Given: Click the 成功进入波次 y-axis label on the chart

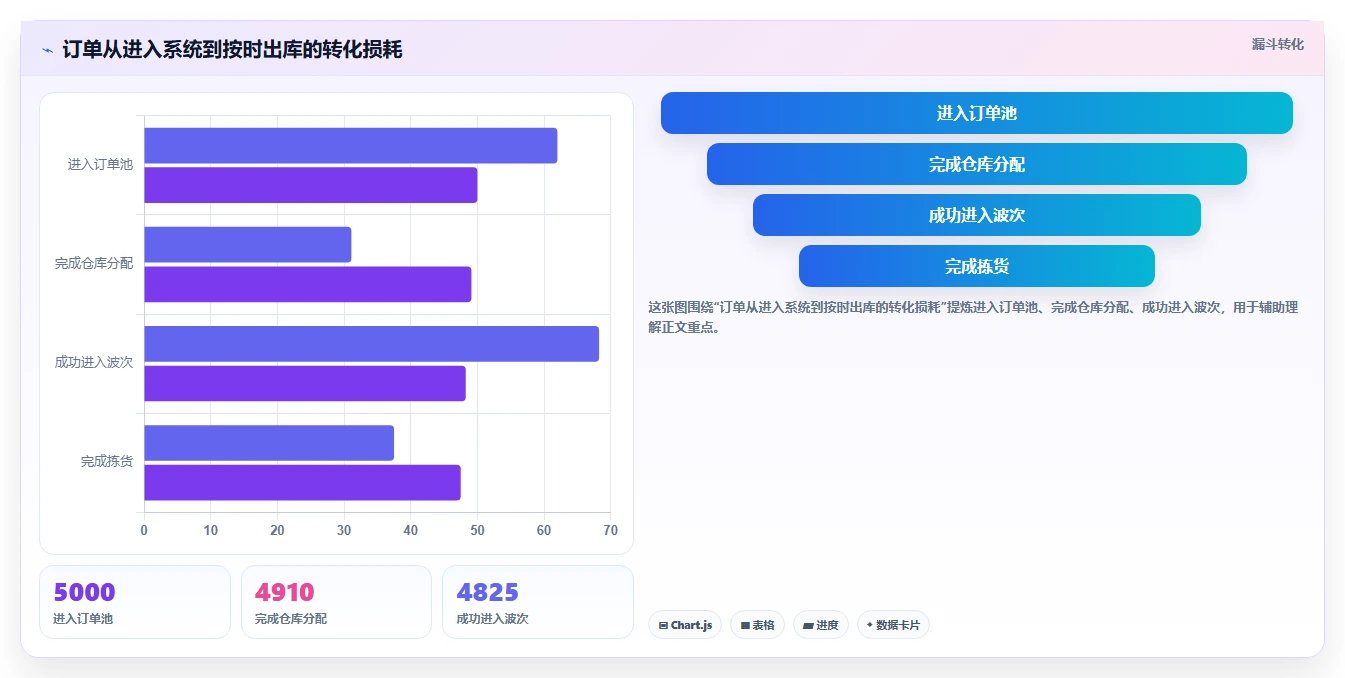Looking at the screenshot, I should click(x=94, y=363).
